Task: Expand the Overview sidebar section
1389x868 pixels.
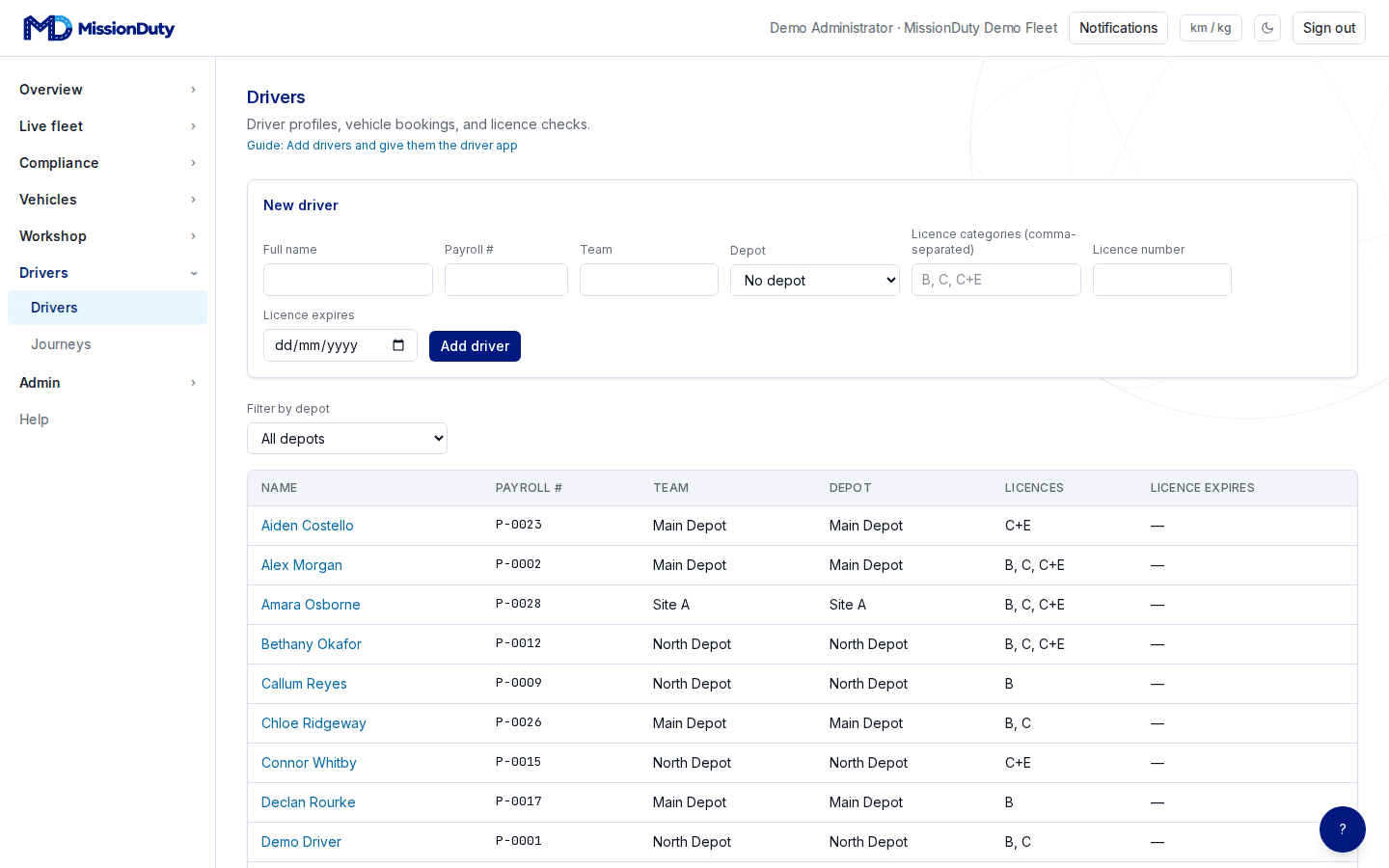Action: (108, 90)
